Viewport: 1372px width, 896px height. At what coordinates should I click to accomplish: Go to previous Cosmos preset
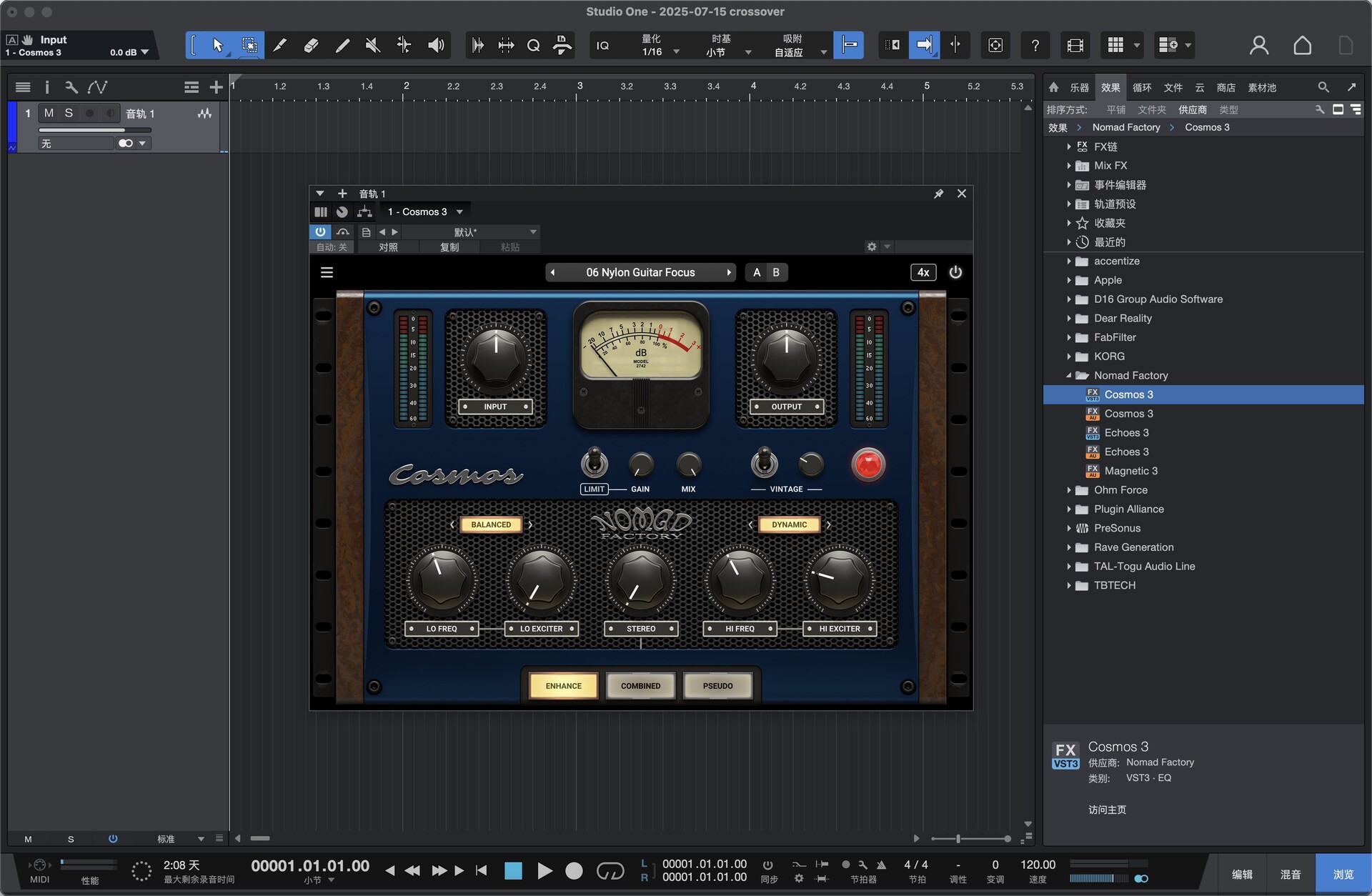(x=552, y=272)
